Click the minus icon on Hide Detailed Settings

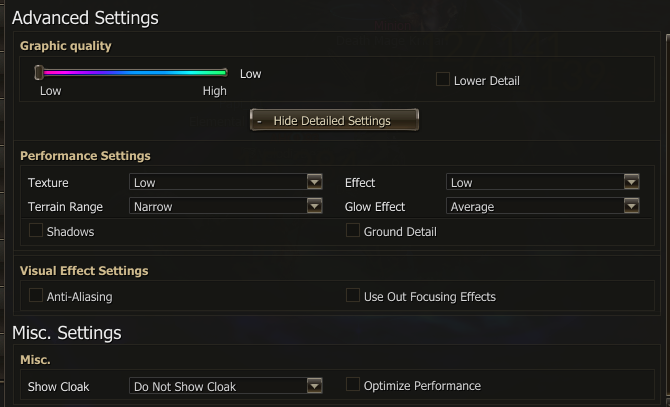260,121
